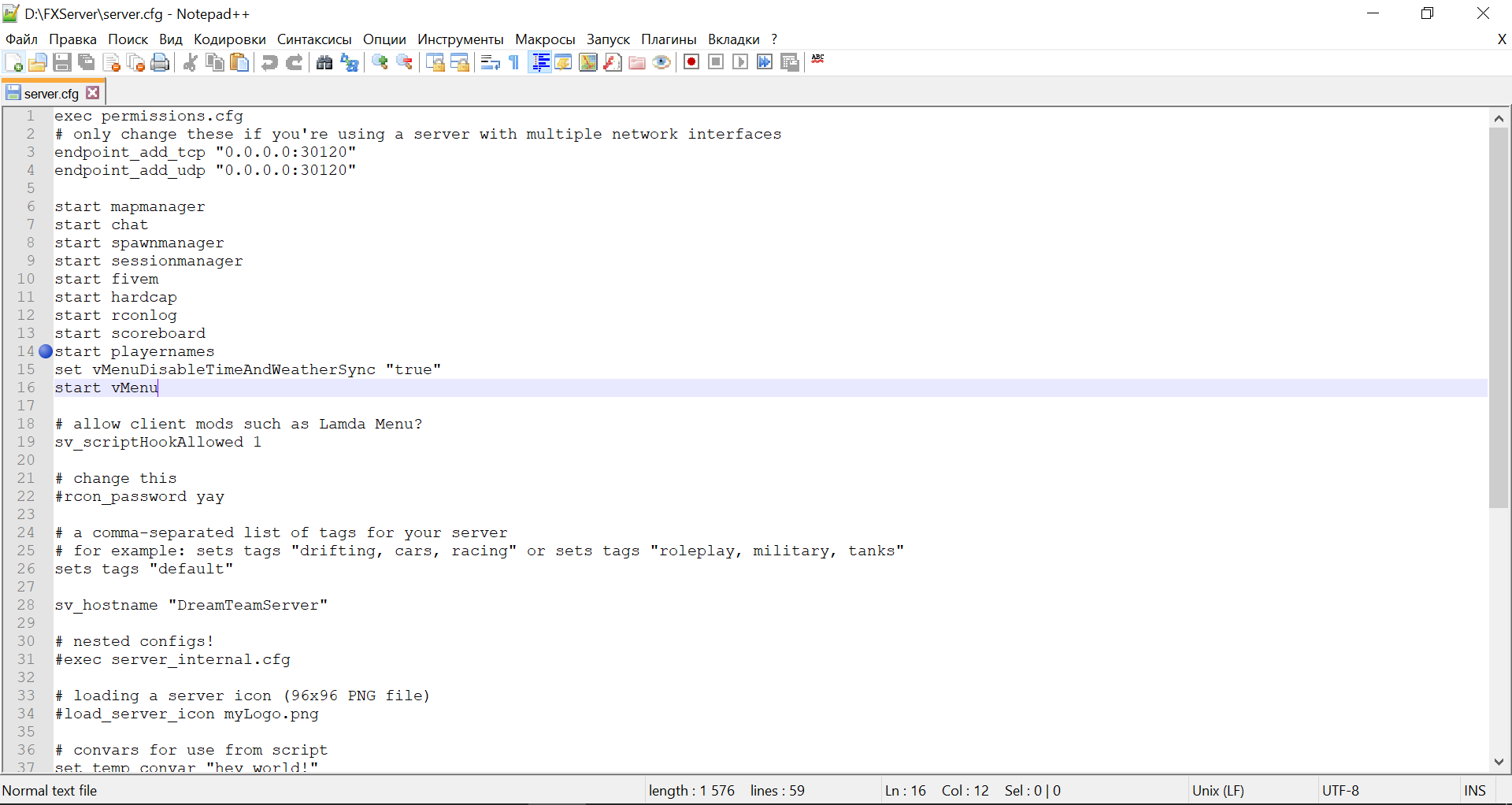Click the vertical scrollbar thumb
This screenshot has height=805, width=1512.
tap(1499, 317)
